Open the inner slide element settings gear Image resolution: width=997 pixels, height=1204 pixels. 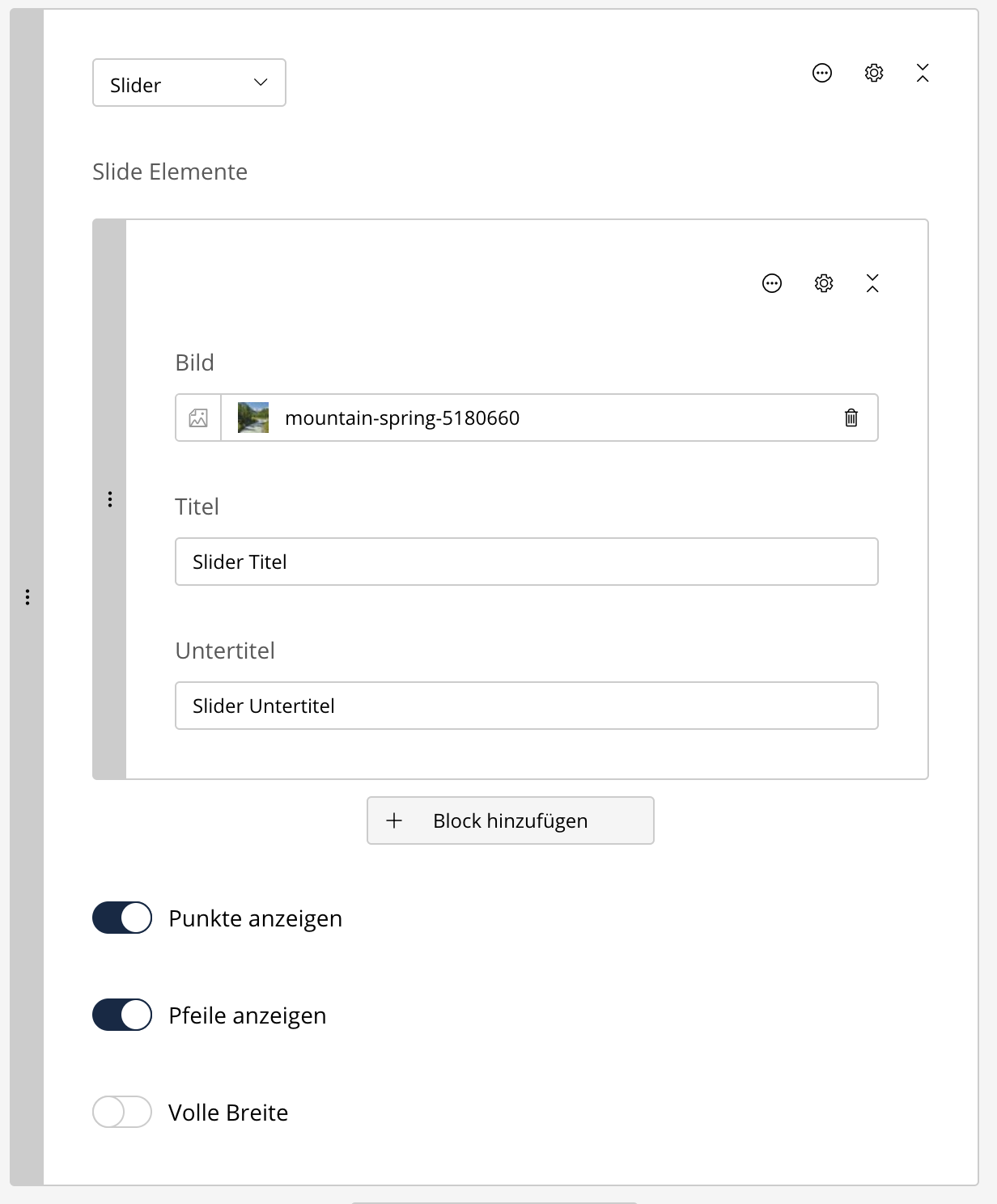824,283
